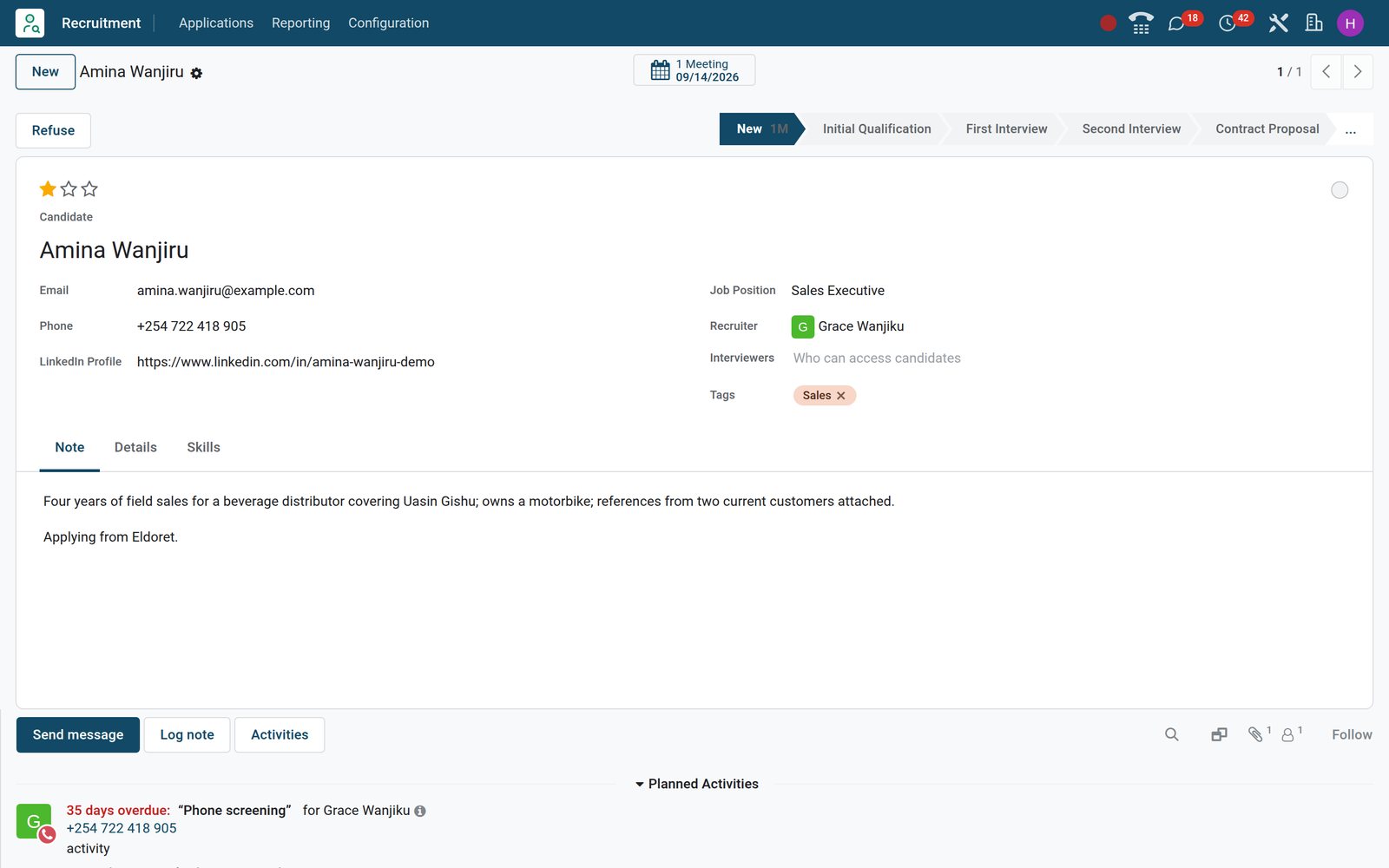Click the red recording indicator icon
Image resolution: width=1389 pixels, height=868 pixels.
pos(1108,23)
